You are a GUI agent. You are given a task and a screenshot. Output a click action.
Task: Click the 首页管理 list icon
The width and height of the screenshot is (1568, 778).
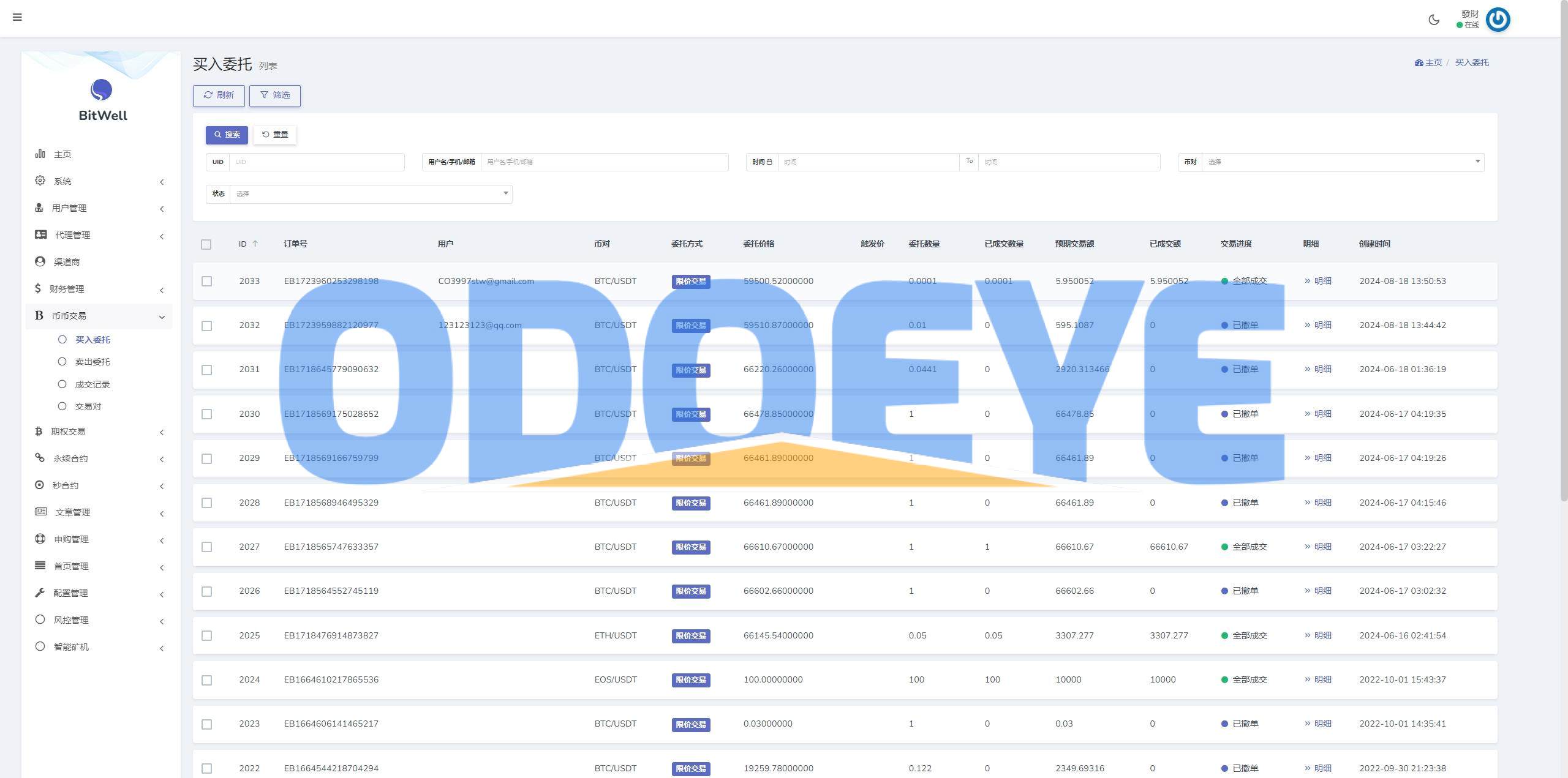[x=40, y=566]
